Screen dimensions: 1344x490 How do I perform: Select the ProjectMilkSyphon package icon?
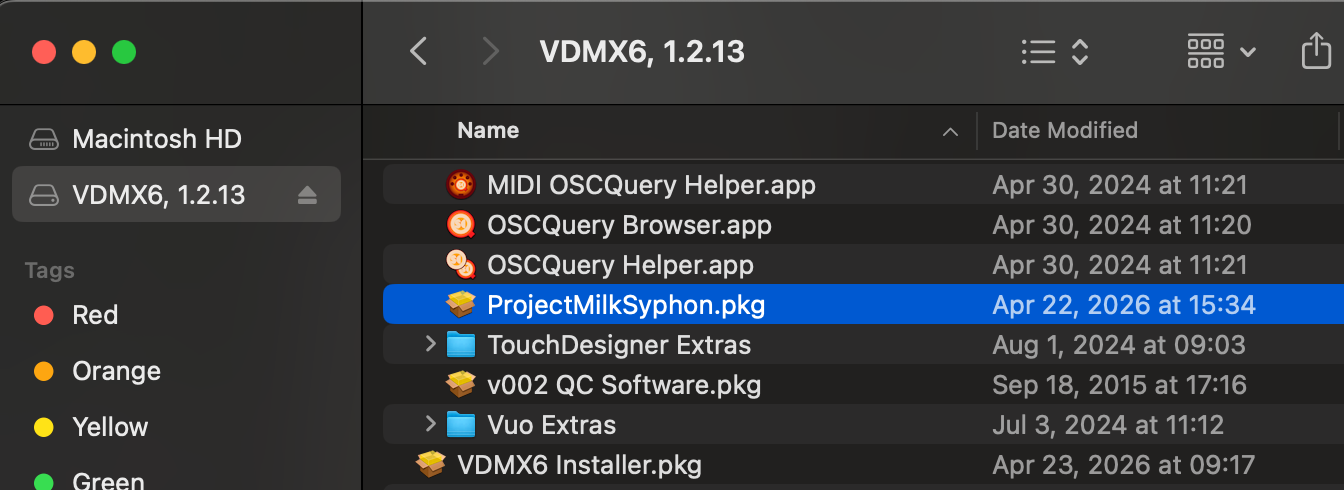click(460, 304)
